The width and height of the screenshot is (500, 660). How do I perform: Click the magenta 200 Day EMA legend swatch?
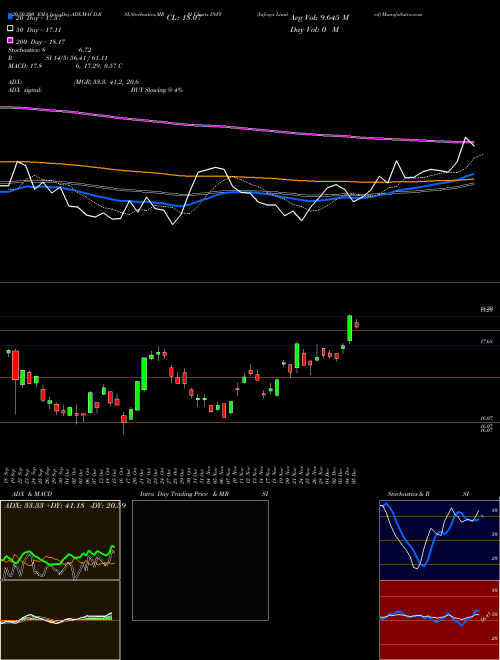coord(11,40)
